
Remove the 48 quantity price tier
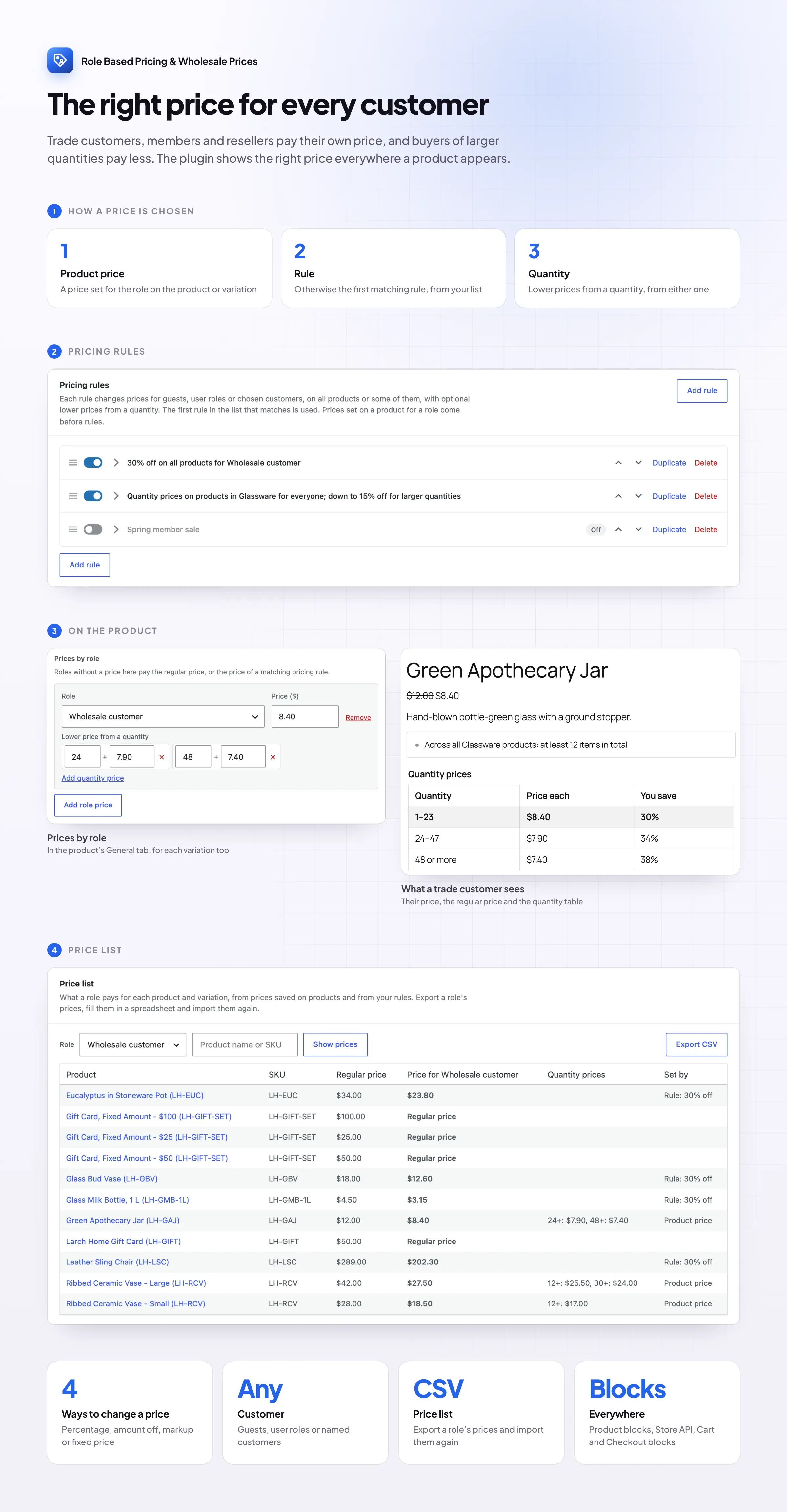(273, 757)
